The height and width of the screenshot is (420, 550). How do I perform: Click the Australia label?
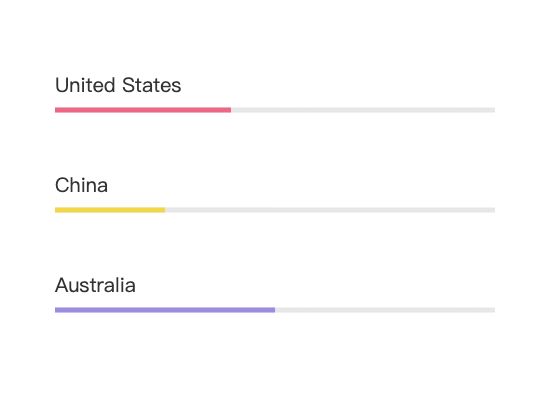tap(95, 285)
